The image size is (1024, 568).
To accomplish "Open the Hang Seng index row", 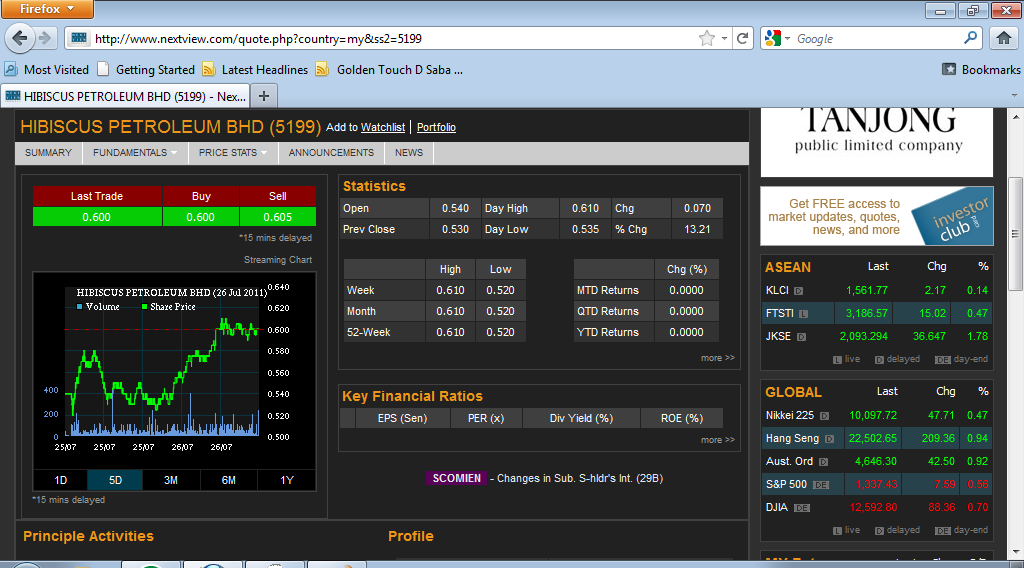I will point(876,438).
